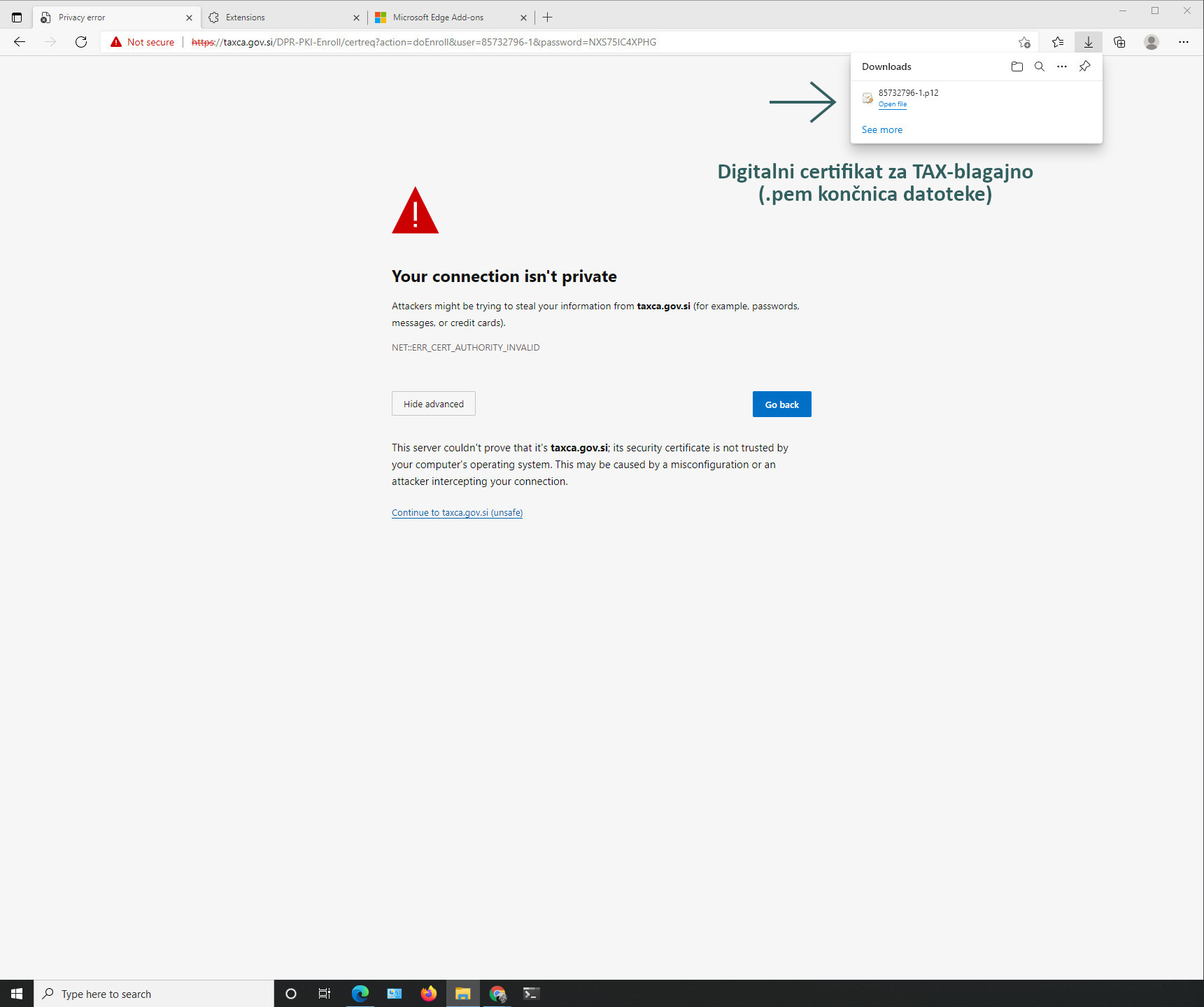Viewport: 1204px width, 1007px height.
Task: Search downloads with magnifier icon
Action: click(x=1040, y=66)
